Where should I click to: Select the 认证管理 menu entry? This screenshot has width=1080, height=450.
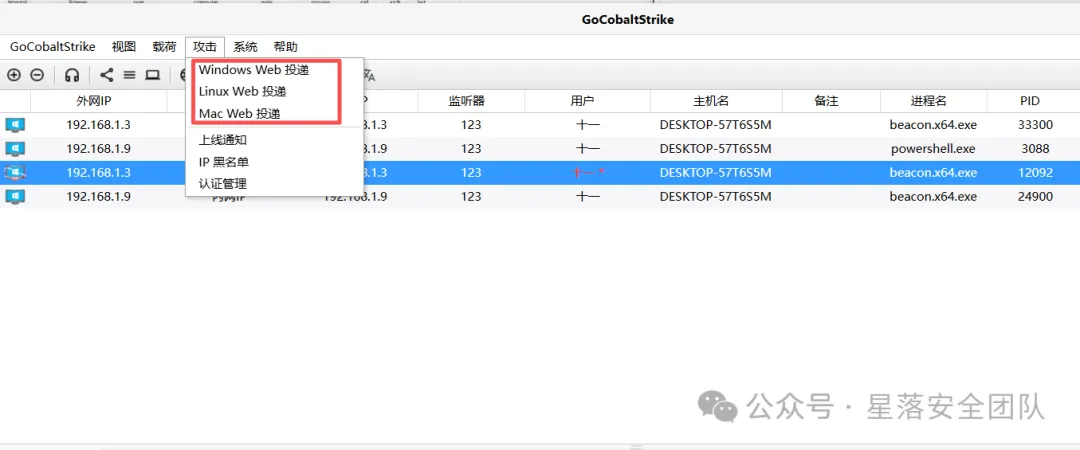click(x=222, y=184)
